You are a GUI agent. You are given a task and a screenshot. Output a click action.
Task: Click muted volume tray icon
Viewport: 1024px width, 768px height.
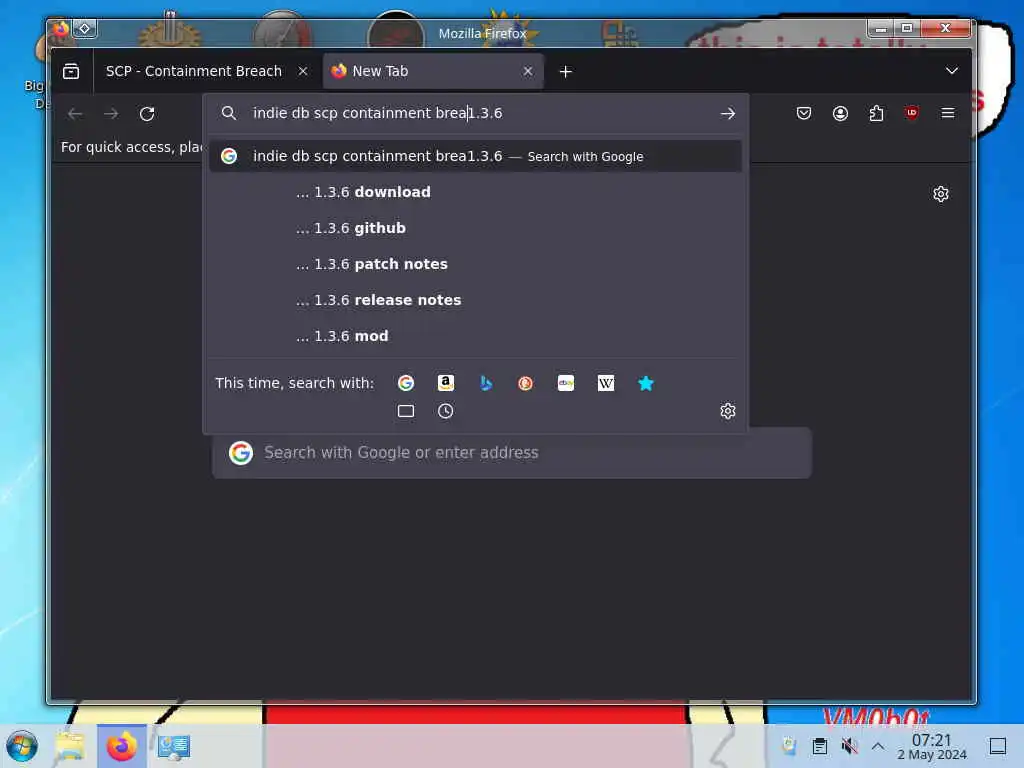pyautogui.click(x=849, y=746)
